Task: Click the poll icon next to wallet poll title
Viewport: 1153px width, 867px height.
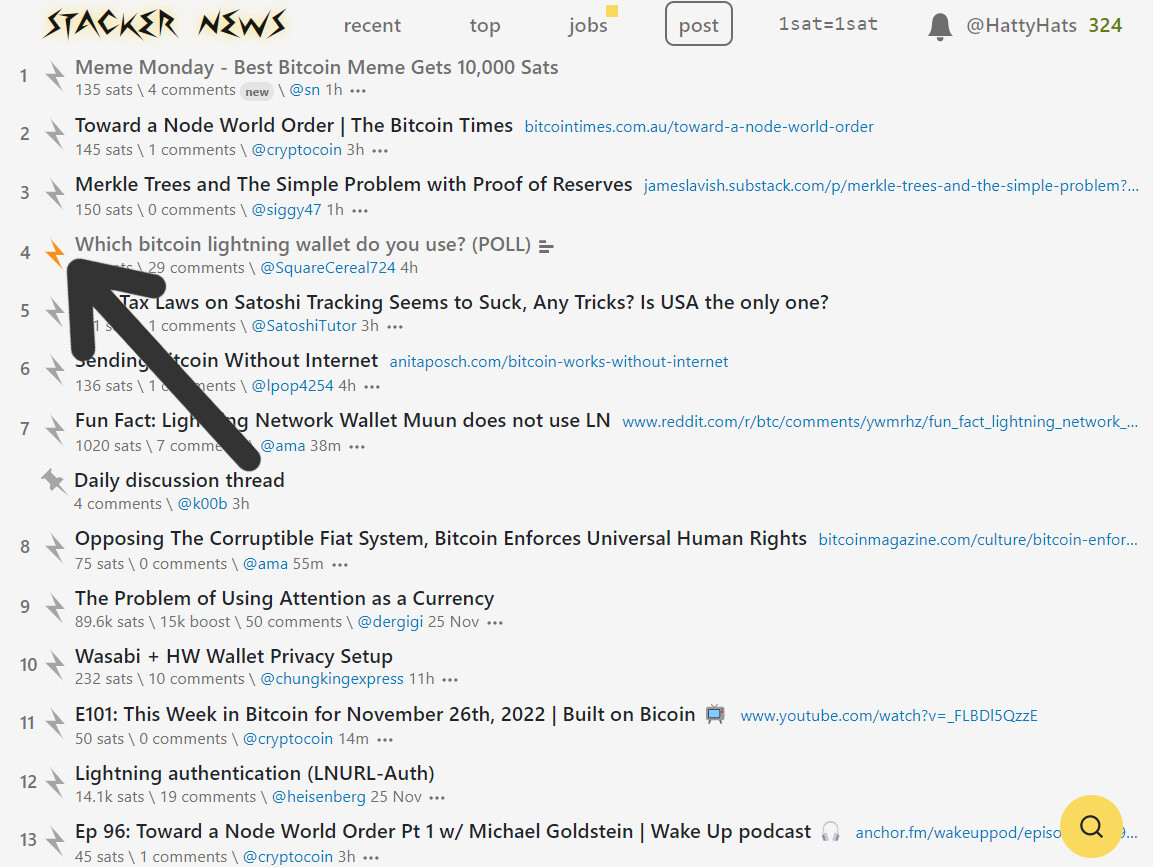Action: click(546, 246)
